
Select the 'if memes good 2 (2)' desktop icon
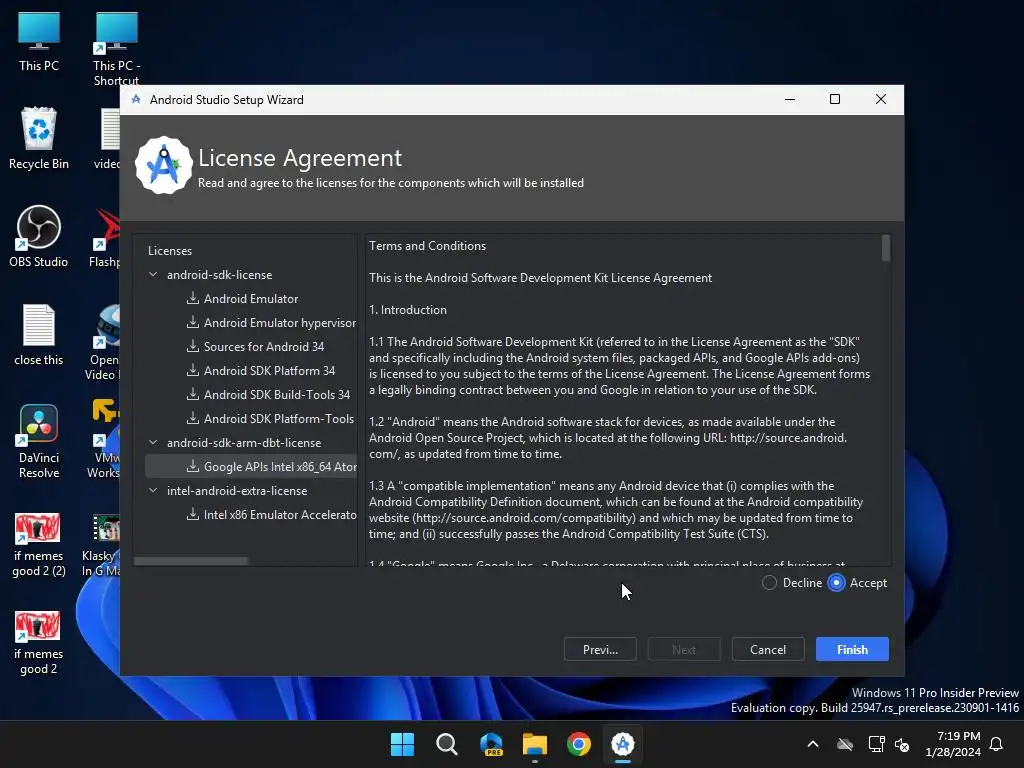[x=39, y=545]
